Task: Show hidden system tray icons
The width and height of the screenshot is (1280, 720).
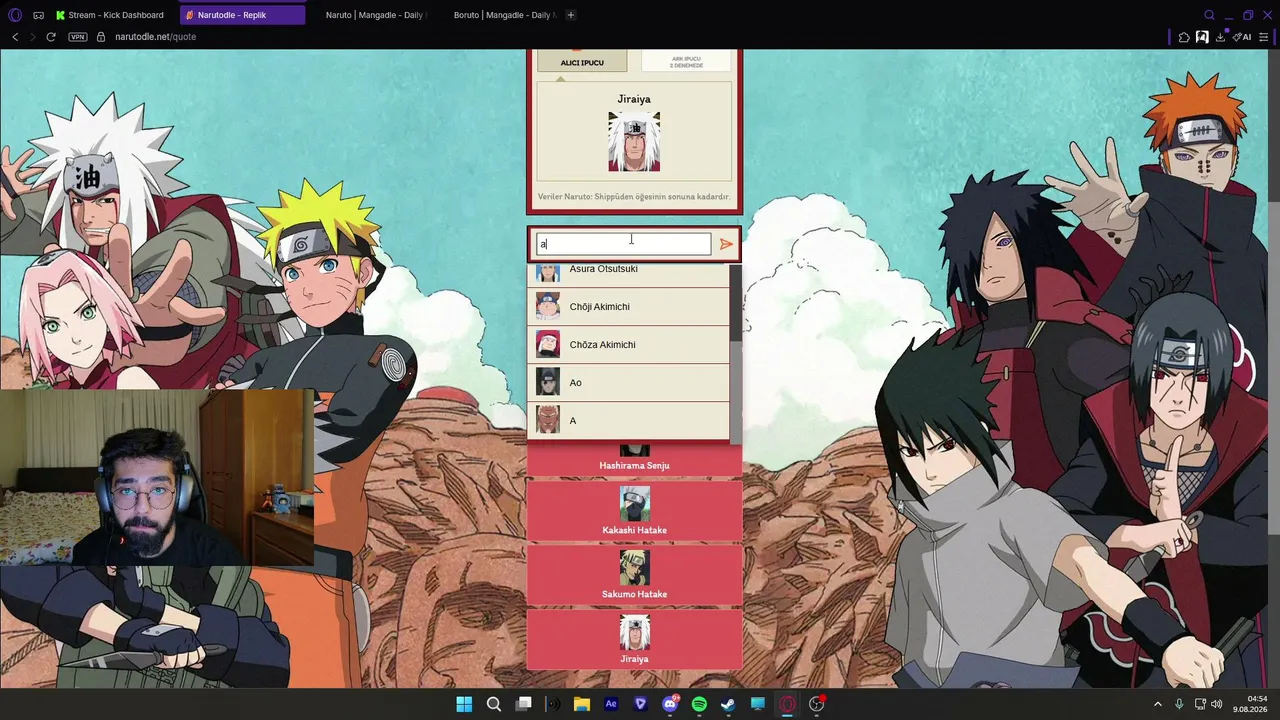Action: [x=1158, y=704]
